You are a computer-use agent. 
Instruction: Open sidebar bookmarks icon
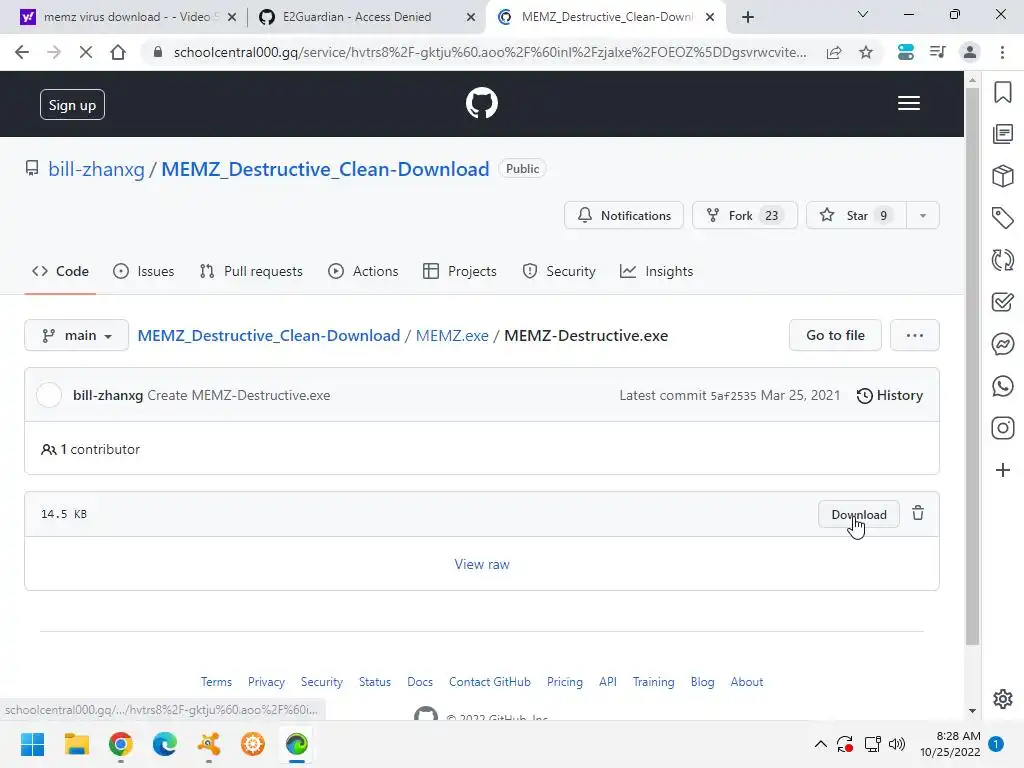(x=1003, y=92)
